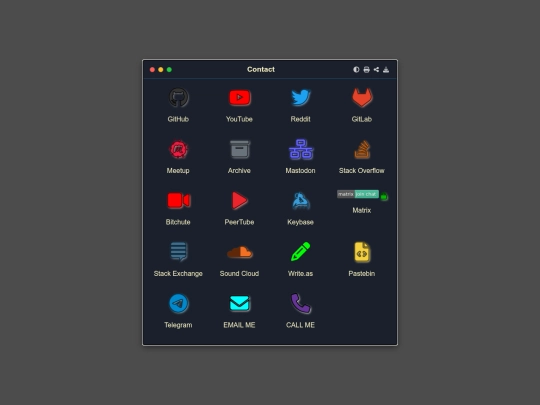This screenshot has height=405, width=540.
Task: Click the Matrix text label
Action: [x=362, y=210]
